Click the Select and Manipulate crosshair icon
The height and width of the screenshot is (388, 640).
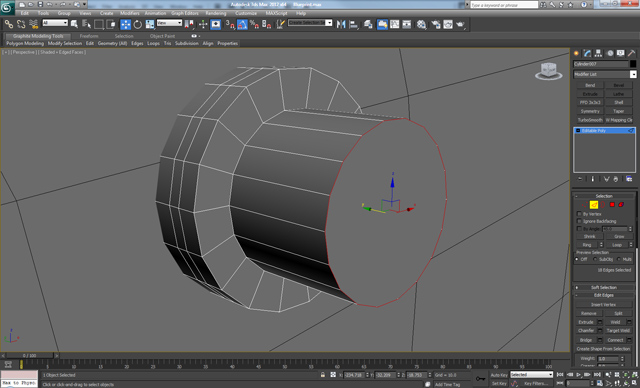tap(203, 24)
